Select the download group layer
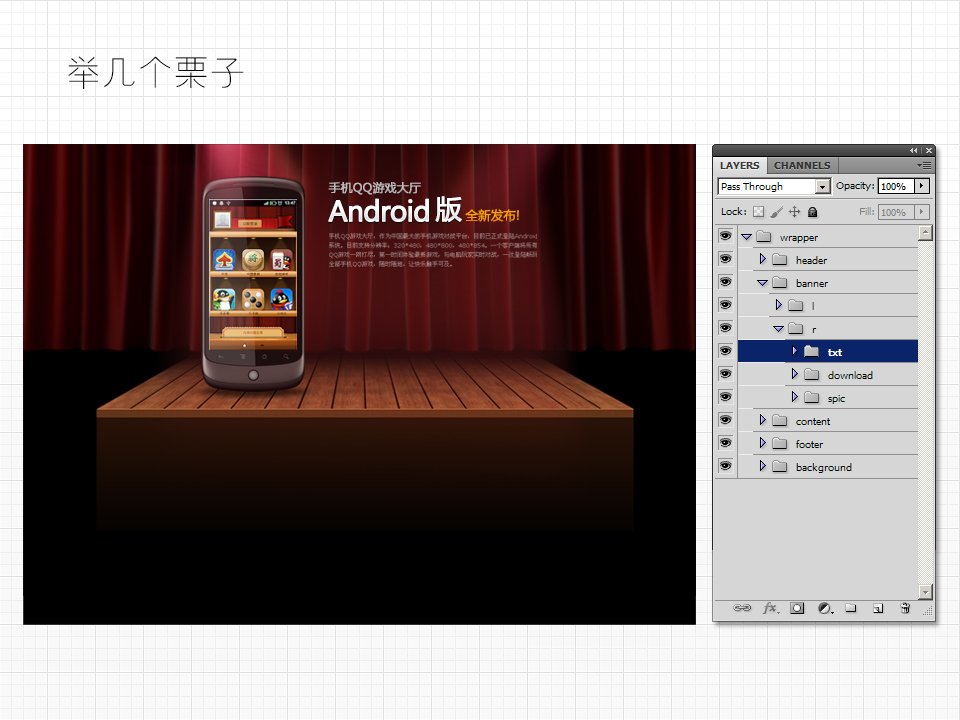Viewport: 960px width, 720px height. [x=849, y=375]
